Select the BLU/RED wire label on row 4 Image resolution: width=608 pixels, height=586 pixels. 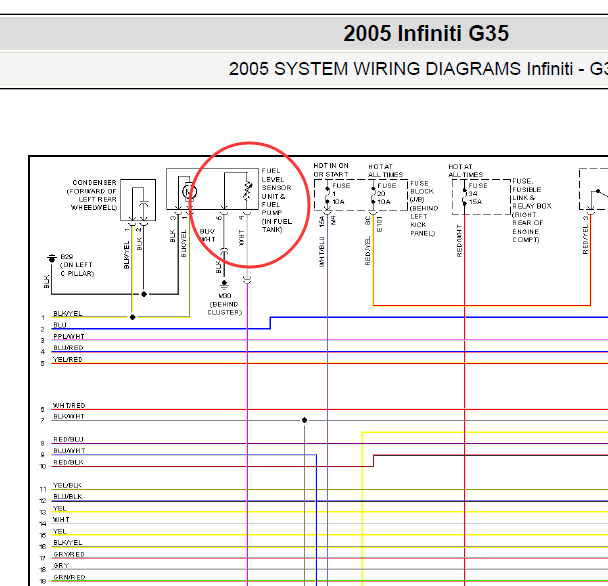68,347
